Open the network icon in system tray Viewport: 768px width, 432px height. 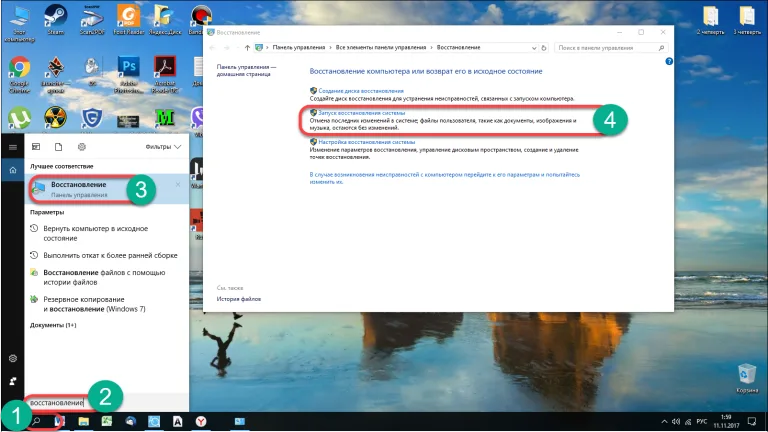pos(688,421)
